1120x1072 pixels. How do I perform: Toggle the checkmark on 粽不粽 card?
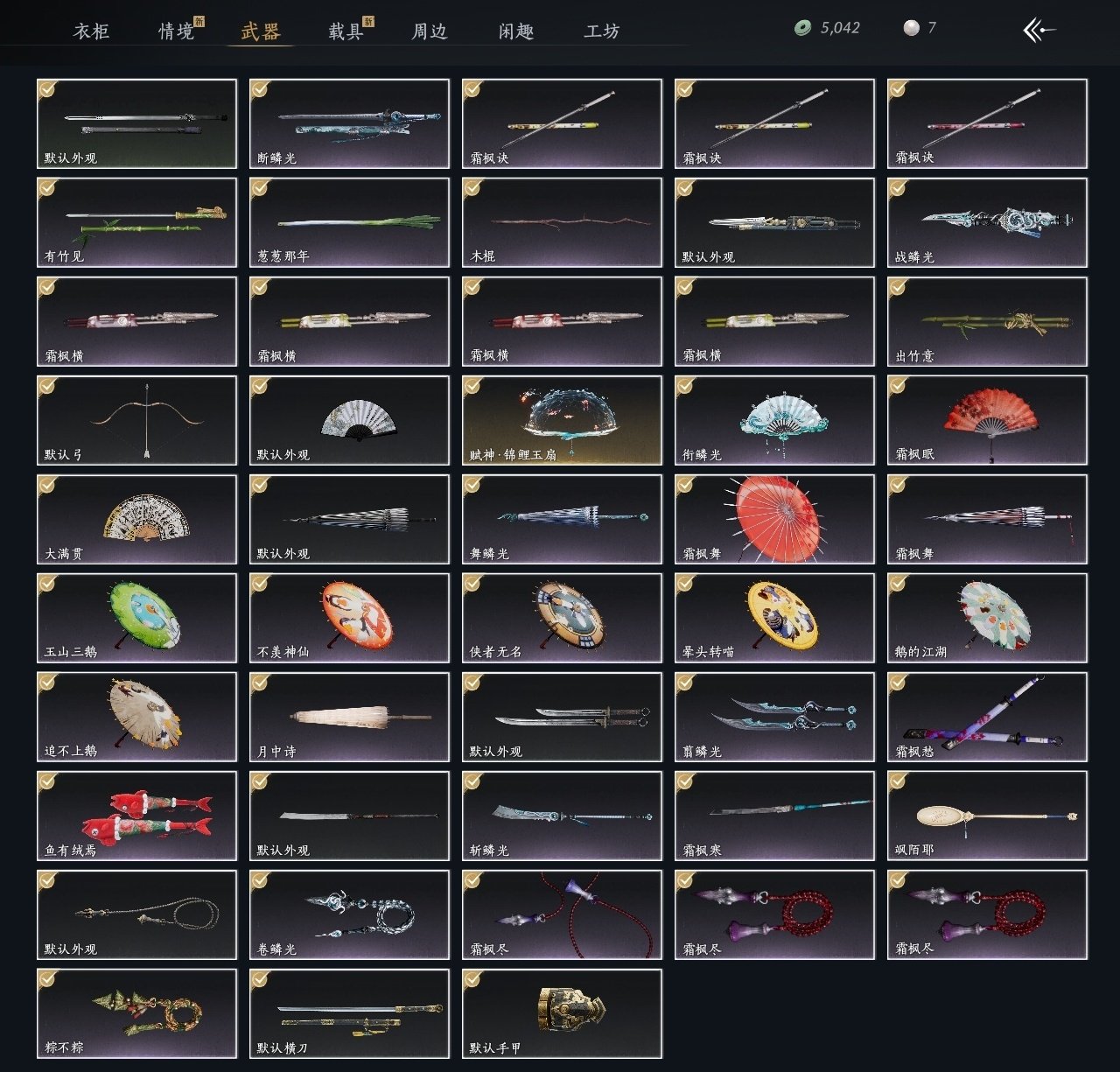pyautogui.click(x=47, y=979)
